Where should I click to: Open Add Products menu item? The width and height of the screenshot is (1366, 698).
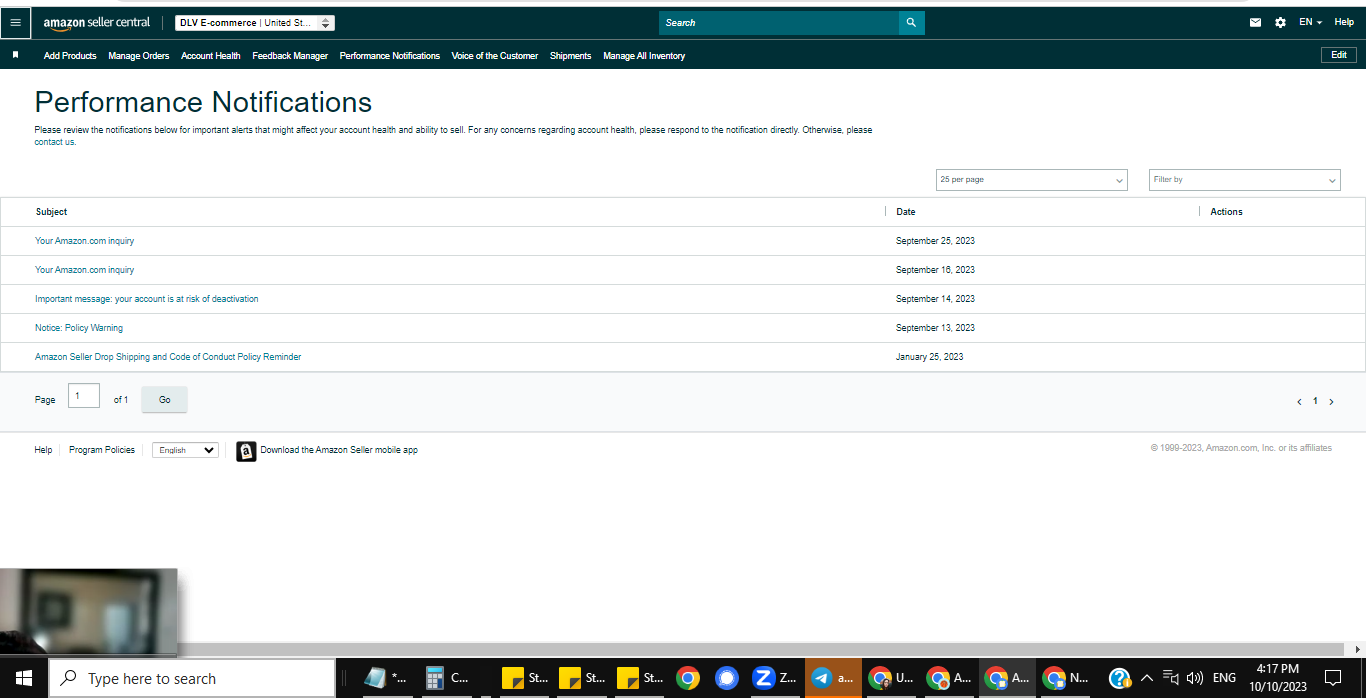coord(70,56)
